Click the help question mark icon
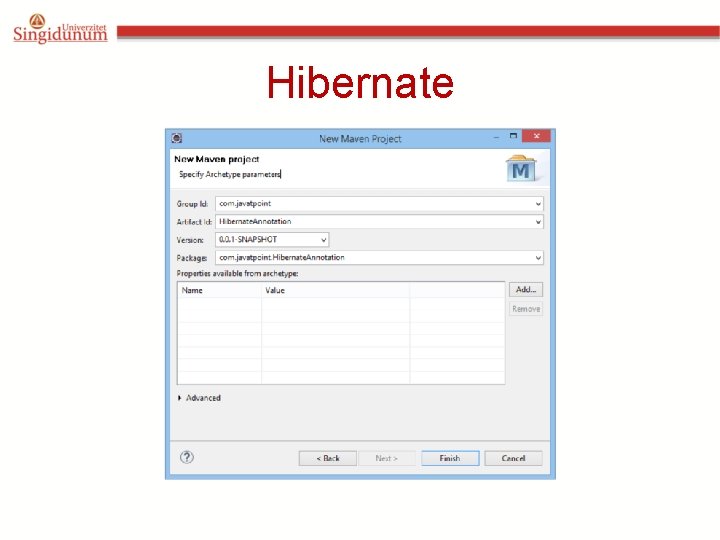The width and height of the screenshot is (720, 540). [x=187, y=457]
